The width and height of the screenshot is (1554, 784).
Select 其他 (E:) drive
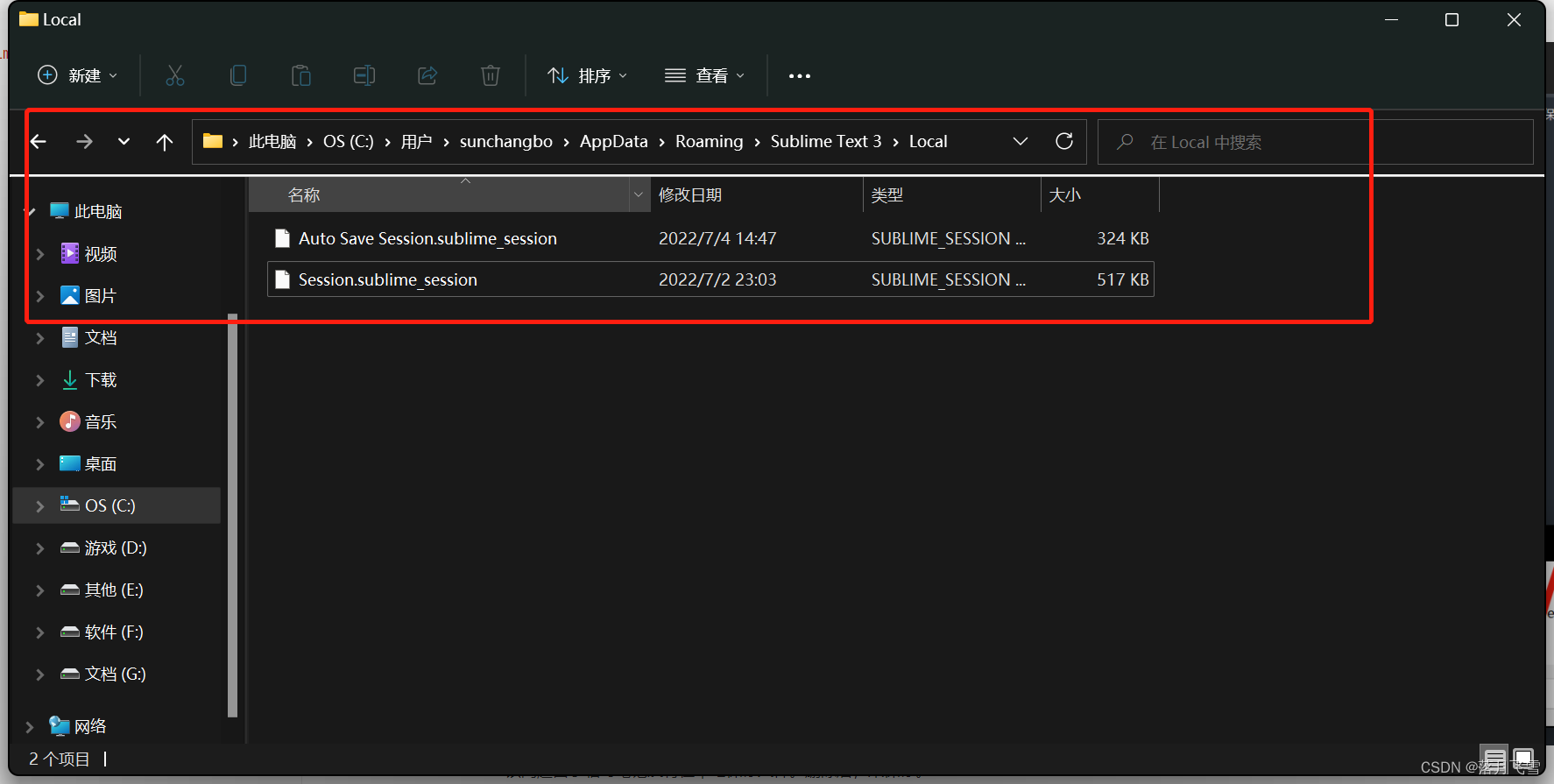pos(114,590)
